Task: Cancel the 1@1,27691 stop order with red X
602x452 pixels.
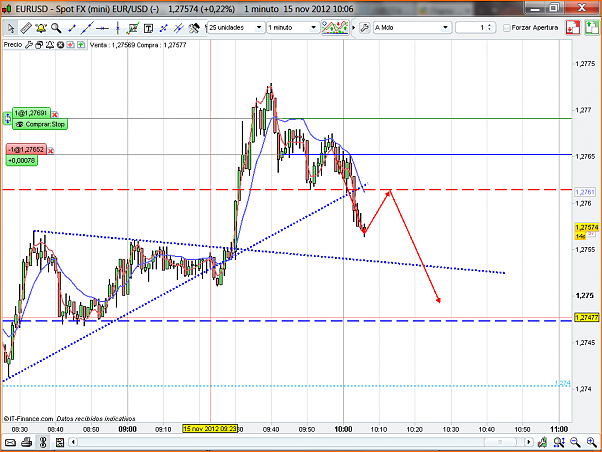Action: 55,114
